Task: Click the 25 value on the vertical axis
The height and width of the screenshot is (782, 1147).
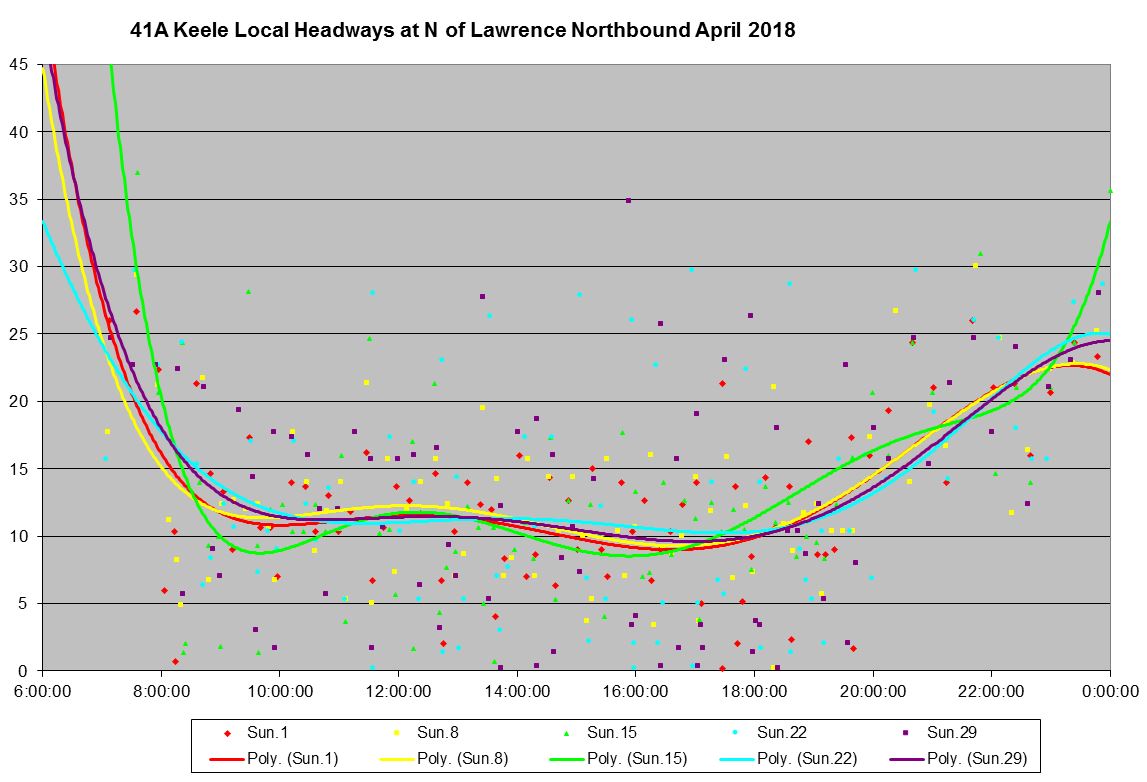Action: coord(18,334)
